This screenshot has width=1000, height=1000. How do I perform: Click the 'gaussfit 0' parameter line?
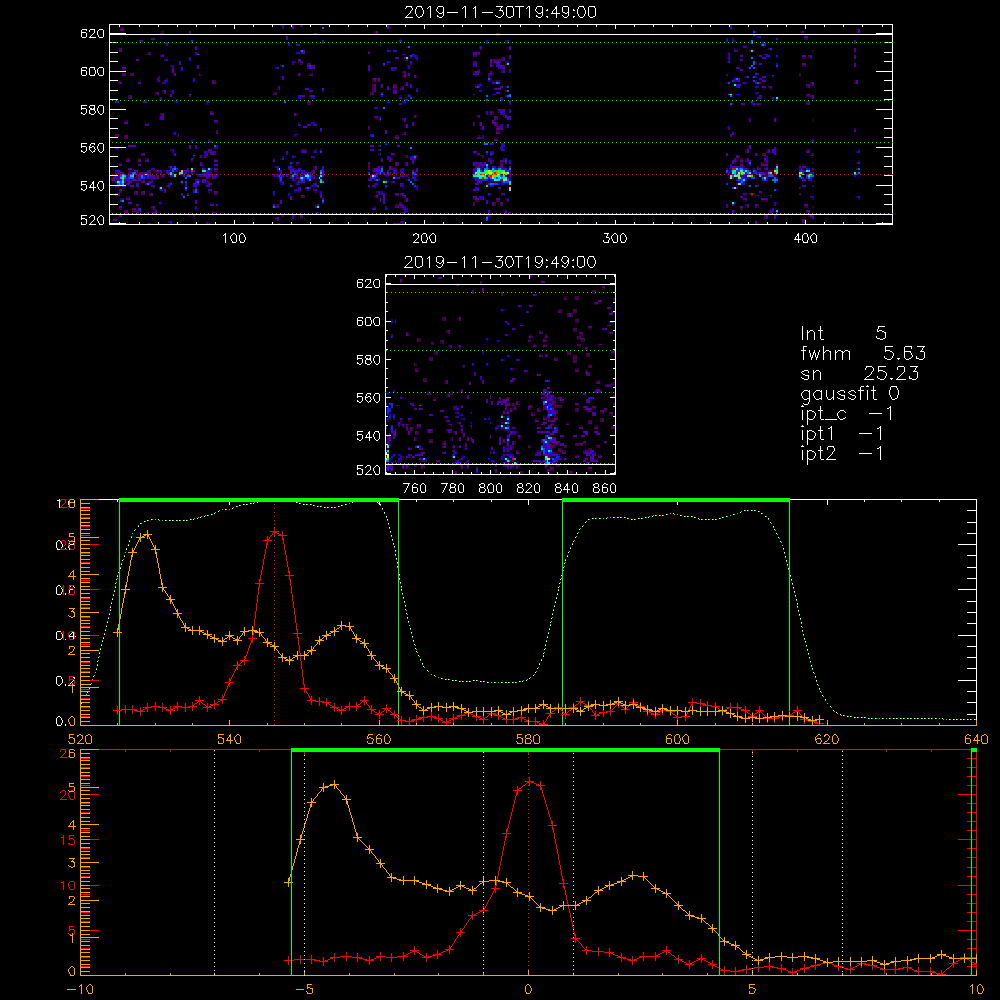point(850,393)
